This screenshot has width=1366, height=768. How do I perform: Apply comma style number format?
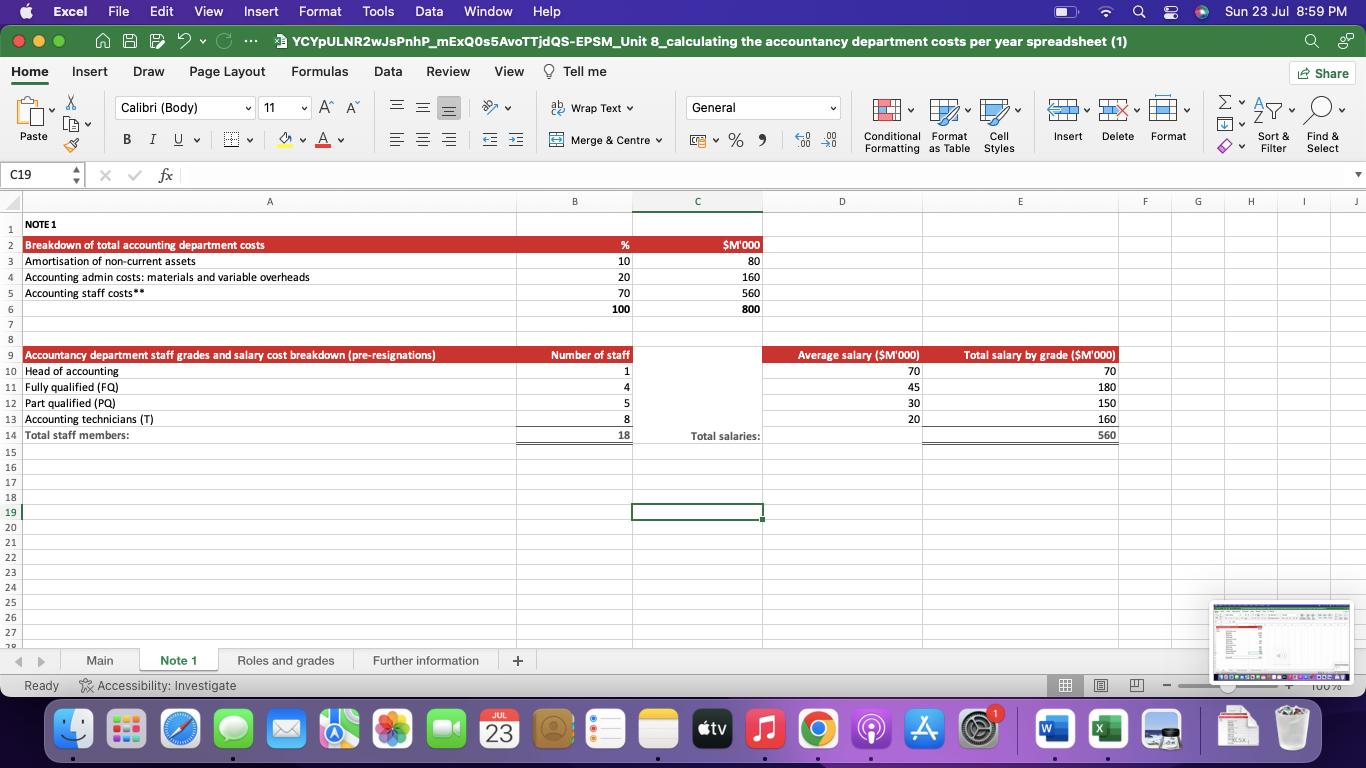762,140
